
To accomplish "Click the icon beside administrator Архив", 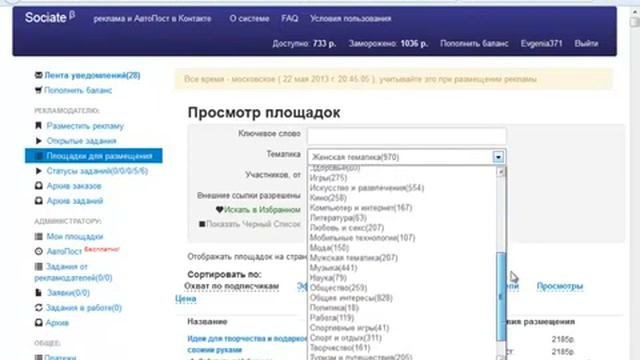I will click(x=38, y=323).
